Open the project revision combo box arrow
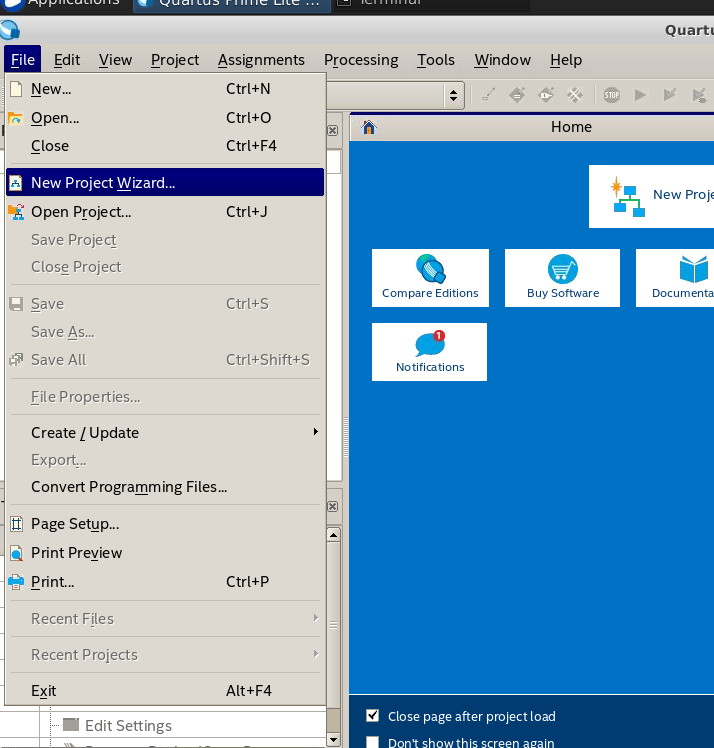Viewport: 714px width, 748px height. tap(454, 95)
